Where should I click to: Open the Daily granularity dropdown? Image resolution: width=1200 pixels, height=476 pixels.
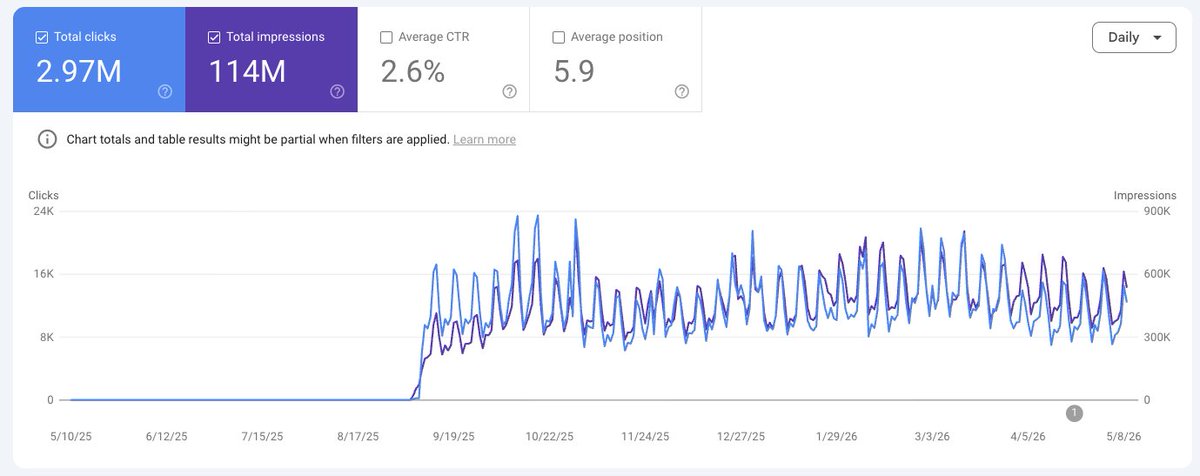[x=1134, y=37]
